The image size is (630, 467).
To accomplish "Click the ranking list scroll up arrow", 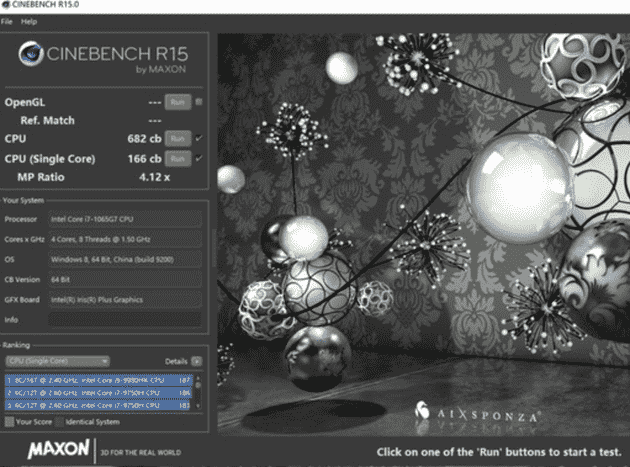I will (198, 378).
